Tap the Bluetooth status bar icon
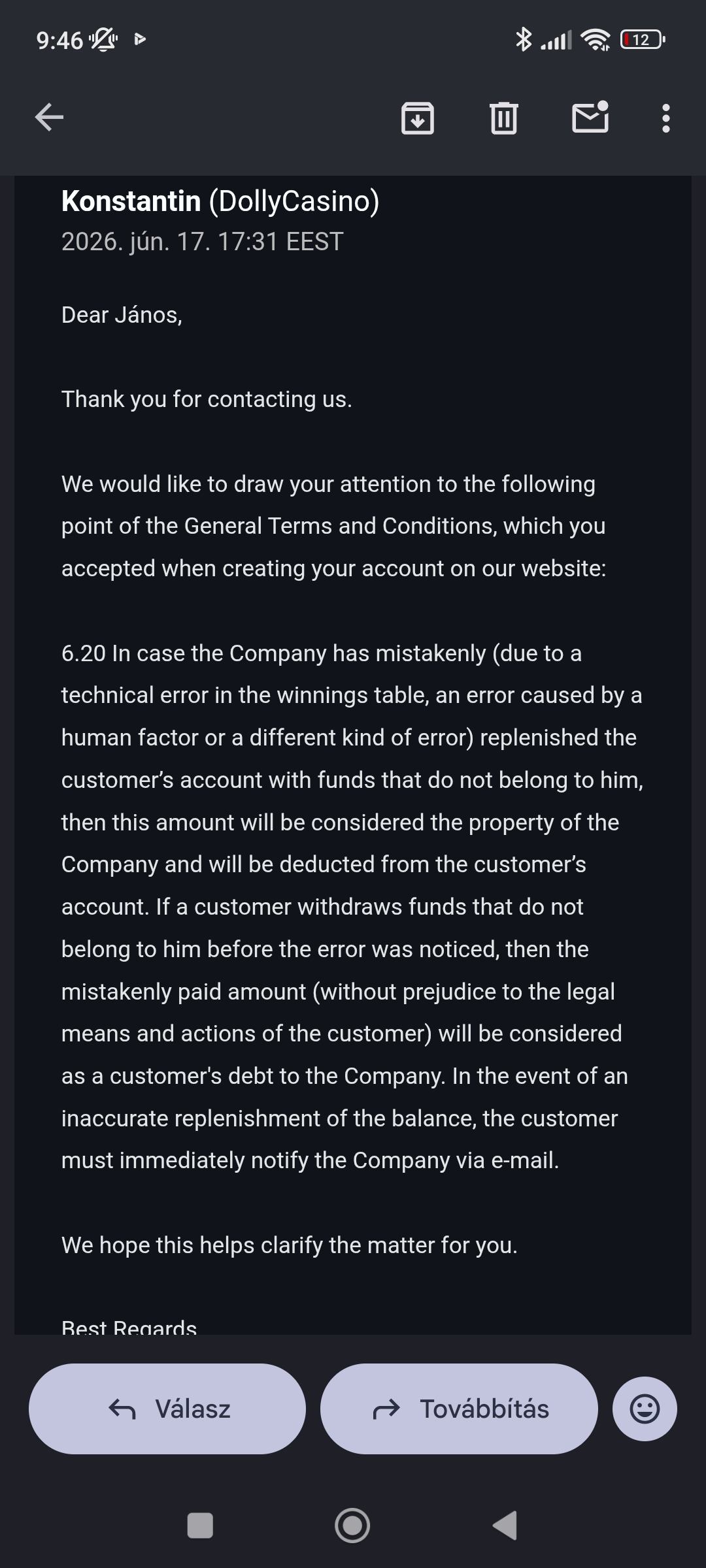This screenshot has width=706, height=1568. 524,39
